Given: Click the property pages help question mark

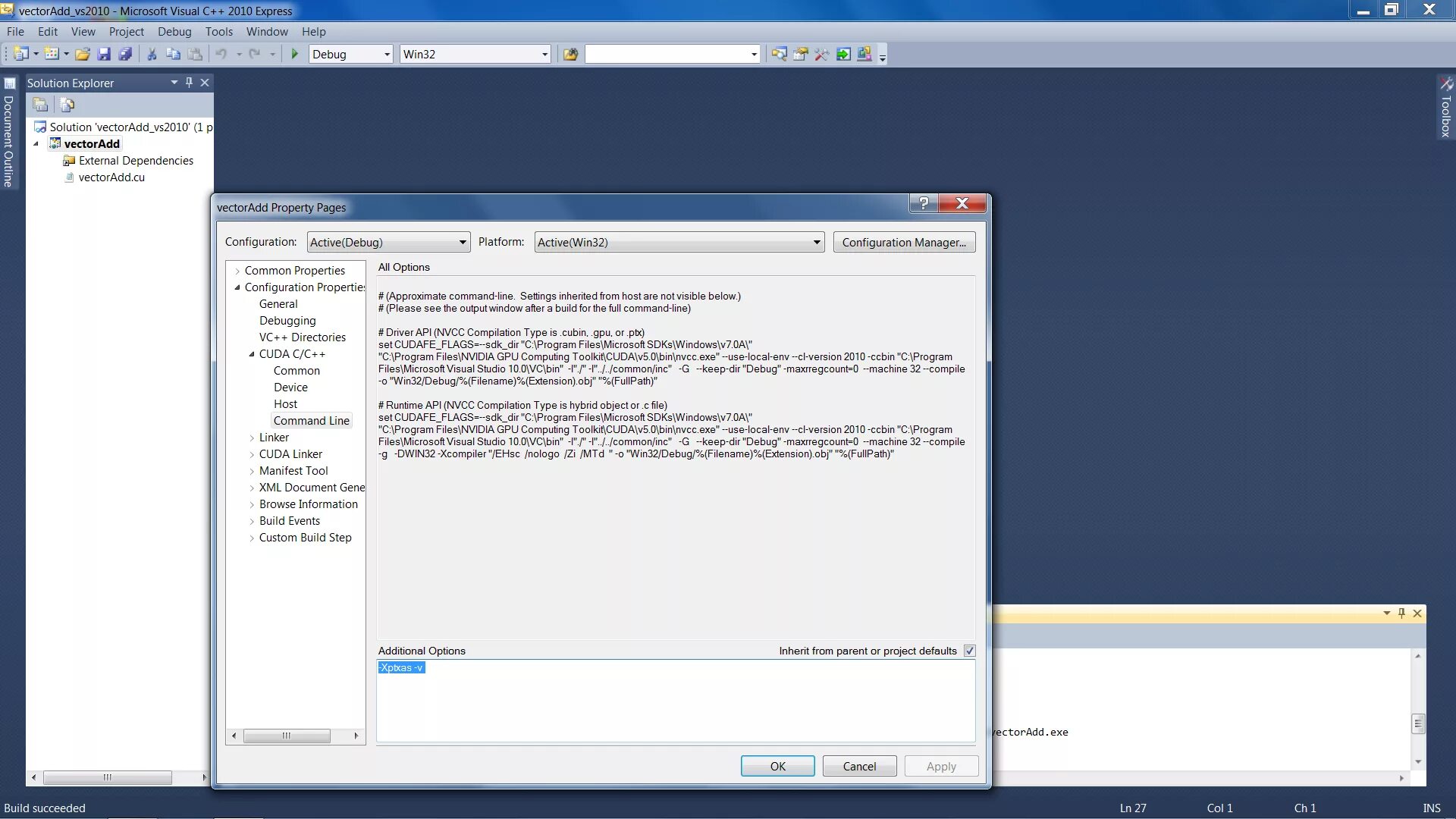Looking at the screenshot, I should click(x=923, y=203).
